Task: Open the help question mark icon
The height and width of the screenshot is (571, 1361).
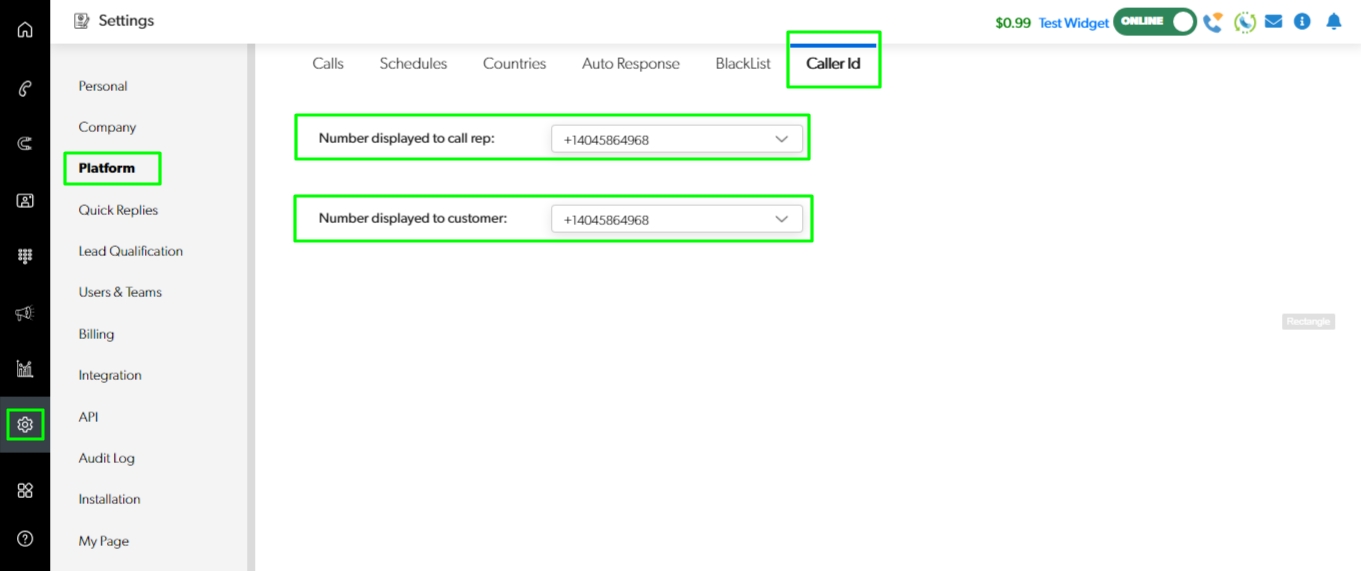Action: click(x=25, y=539)
